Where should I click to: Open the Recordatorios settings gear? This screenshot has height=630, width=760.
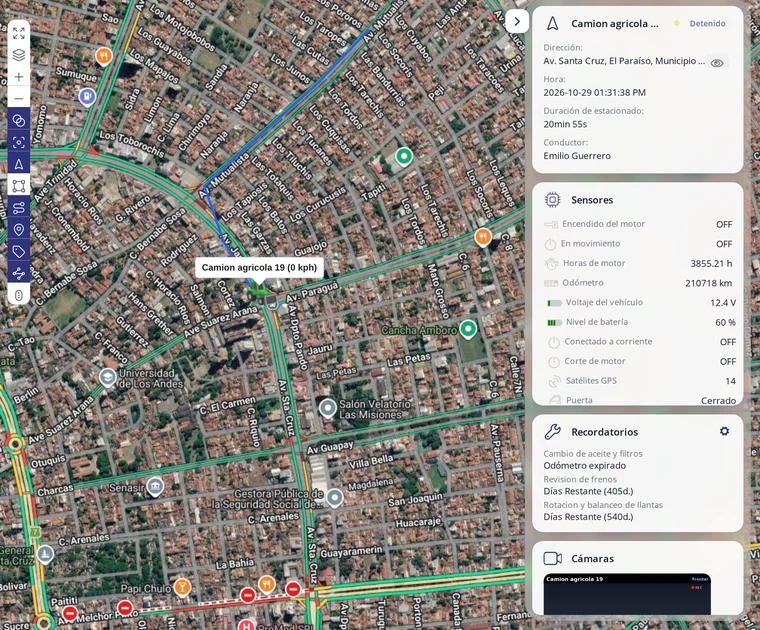pyautogui.click(x=724, y=431)
